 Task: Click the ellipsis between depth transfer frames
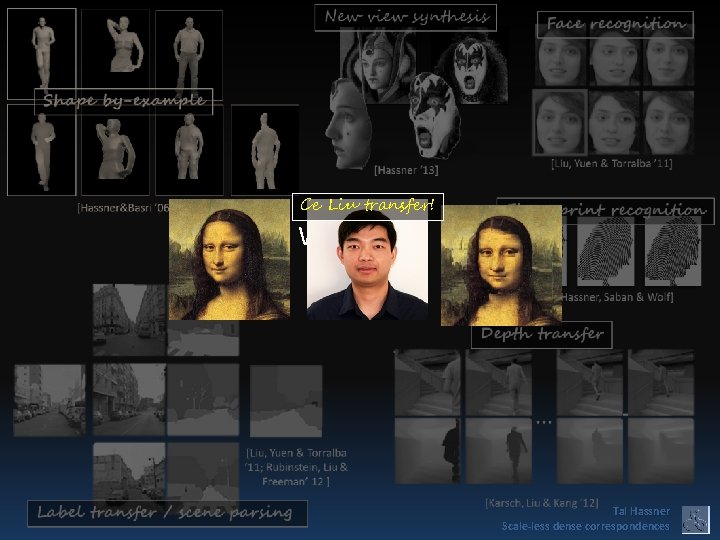(x=544, y=422)
